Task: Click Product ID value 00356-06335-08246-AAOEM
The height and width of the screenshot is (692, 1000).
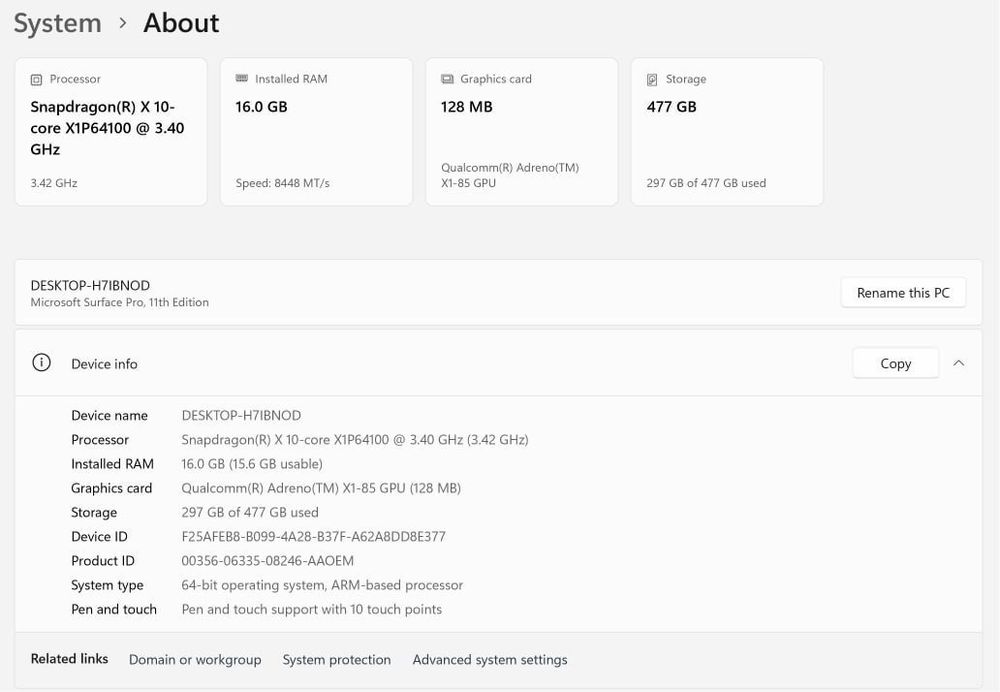Action: pos(267,561)
